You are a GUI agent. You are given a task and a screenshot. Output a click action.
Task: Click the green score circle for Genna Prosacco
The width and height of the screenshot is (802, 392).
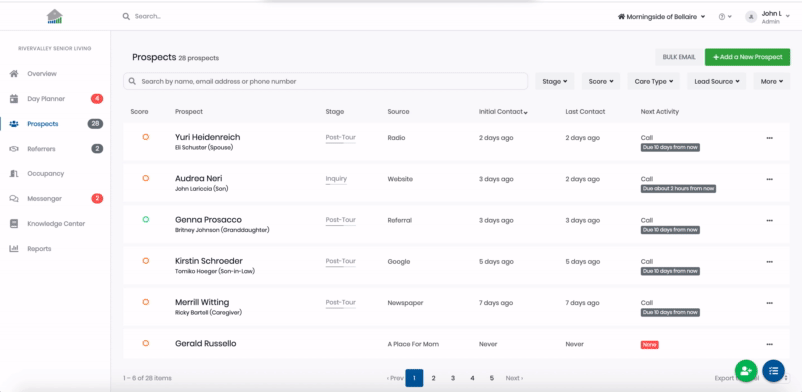[x=146, y=220]
